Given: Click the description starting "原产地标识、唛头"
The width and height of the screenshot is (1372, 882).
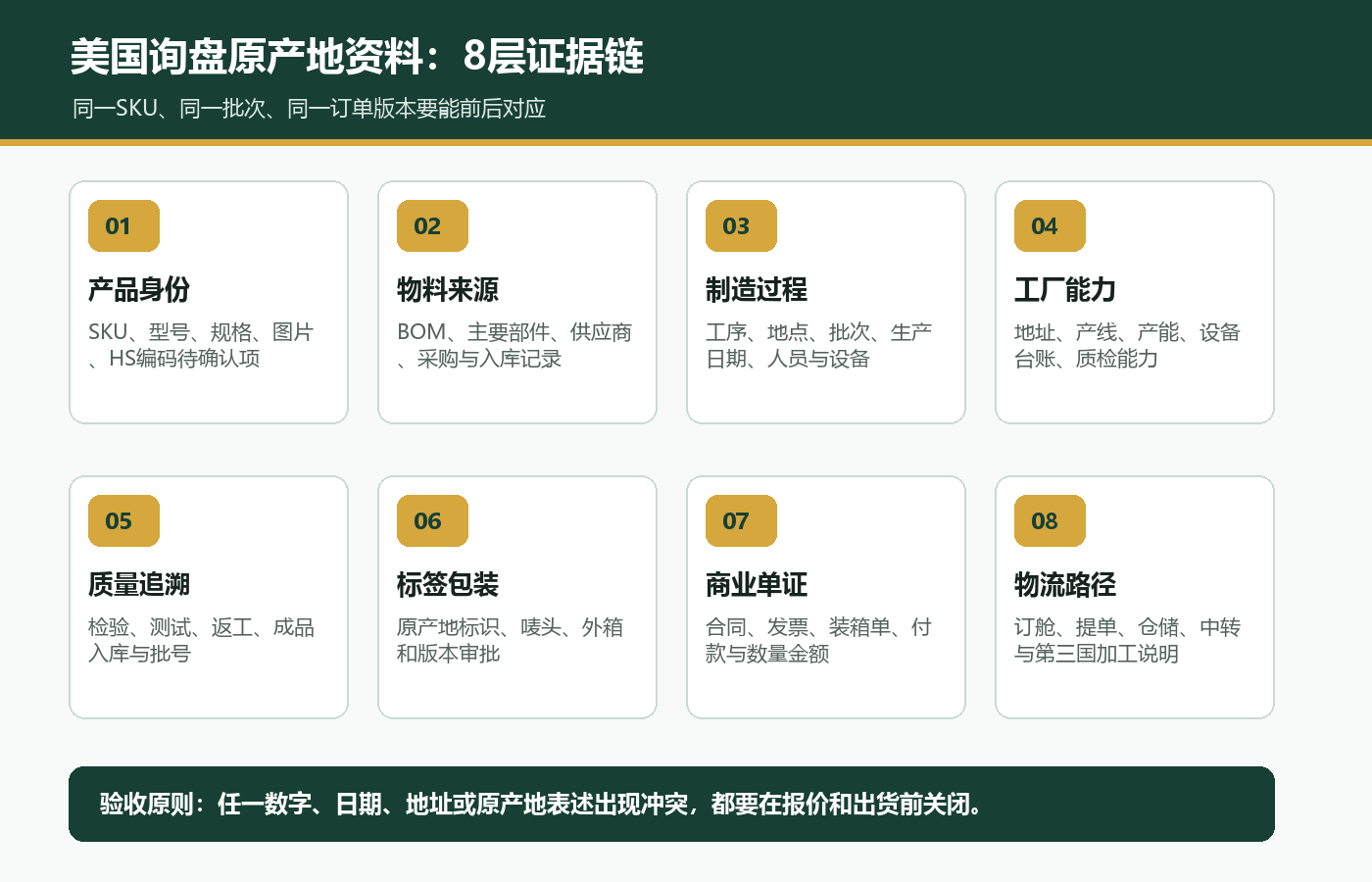Looking at the screenshot, I should coord(511,640).
